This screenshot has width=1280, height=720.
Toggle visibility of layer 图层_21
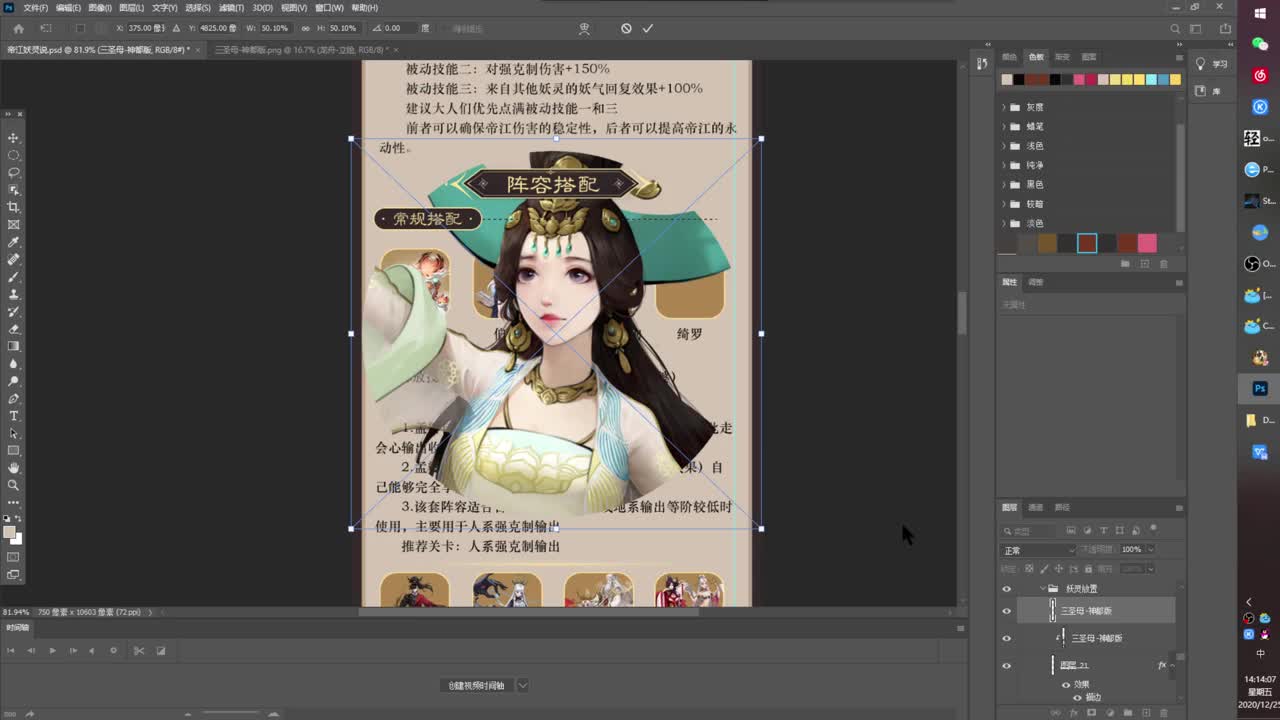pyautogui.click(x=1007, y=665)
